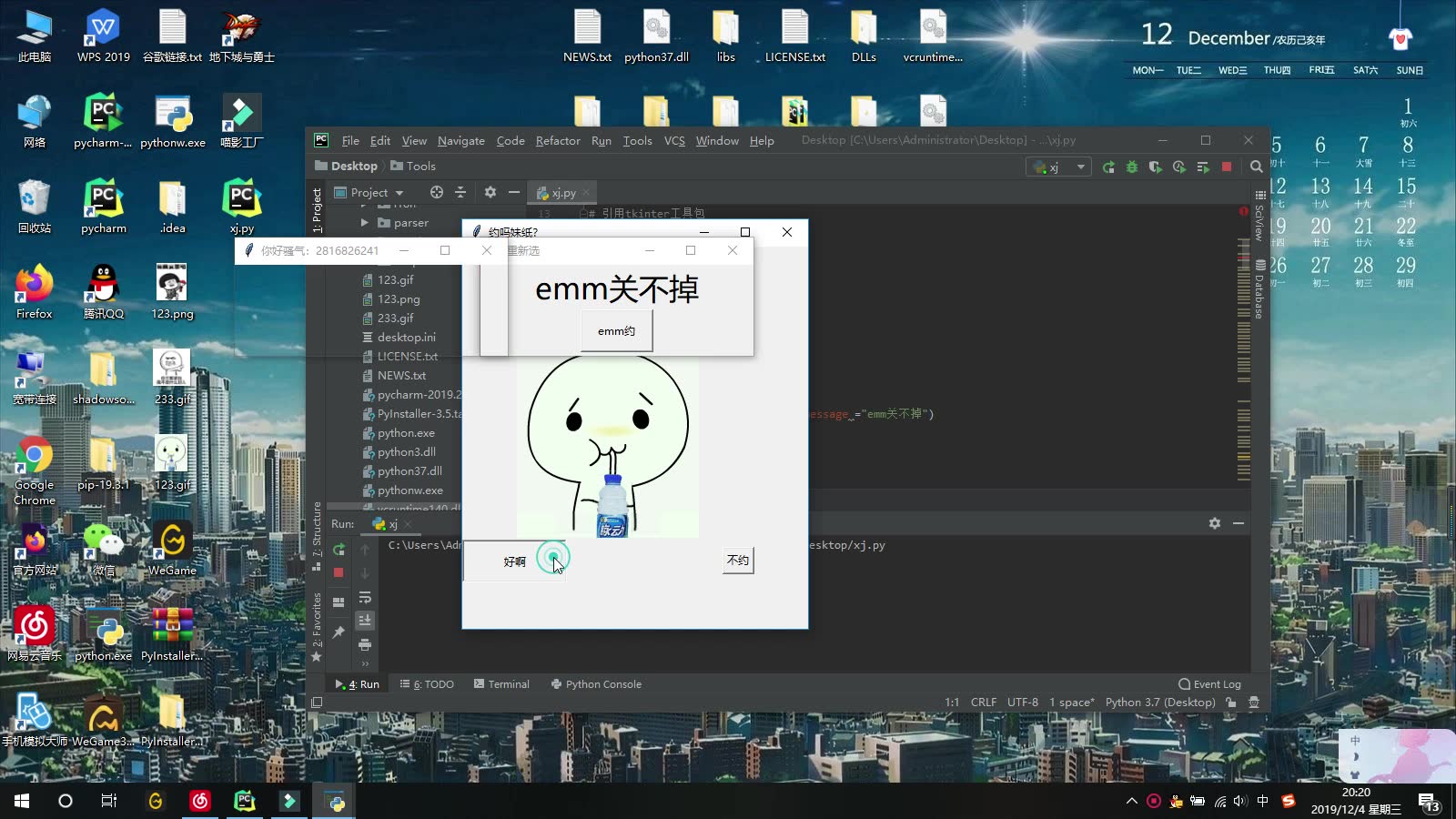Locate current file in Project tree
Viewport: 1456px width, 819px height.
pos(437,192)
